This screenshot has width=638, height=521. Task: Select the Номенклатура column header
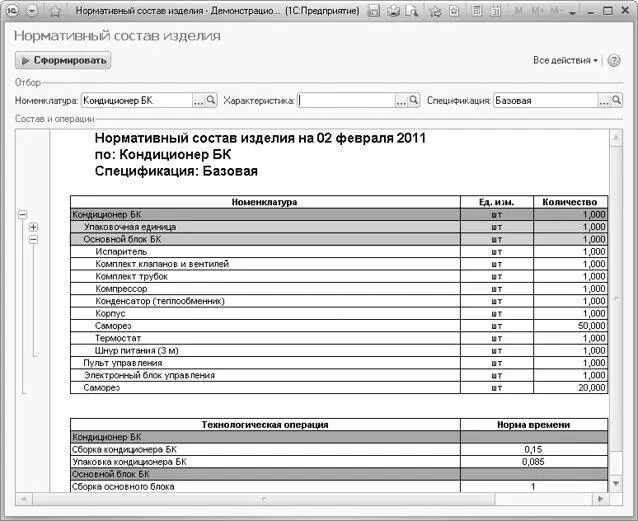(265, 202)
